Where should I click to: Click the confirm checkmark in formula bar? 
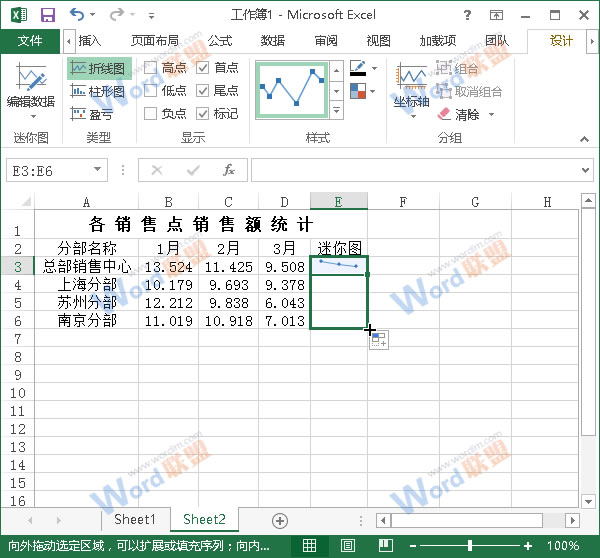pyautogui.click(x=193, y=170)
